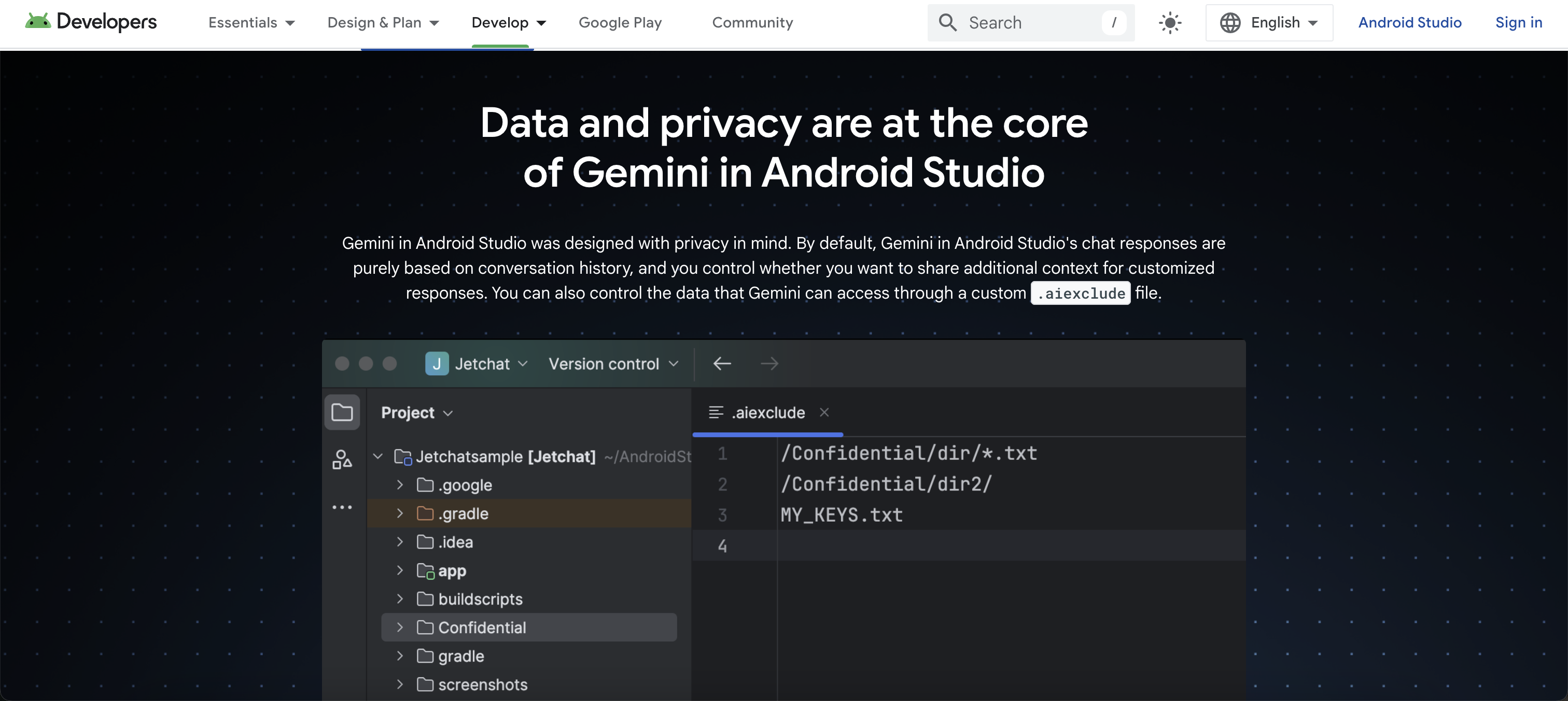This screenshot has width=1568, height=701.
Task: Select the 'screenshots' tree row label
Action: coord(483,684)
